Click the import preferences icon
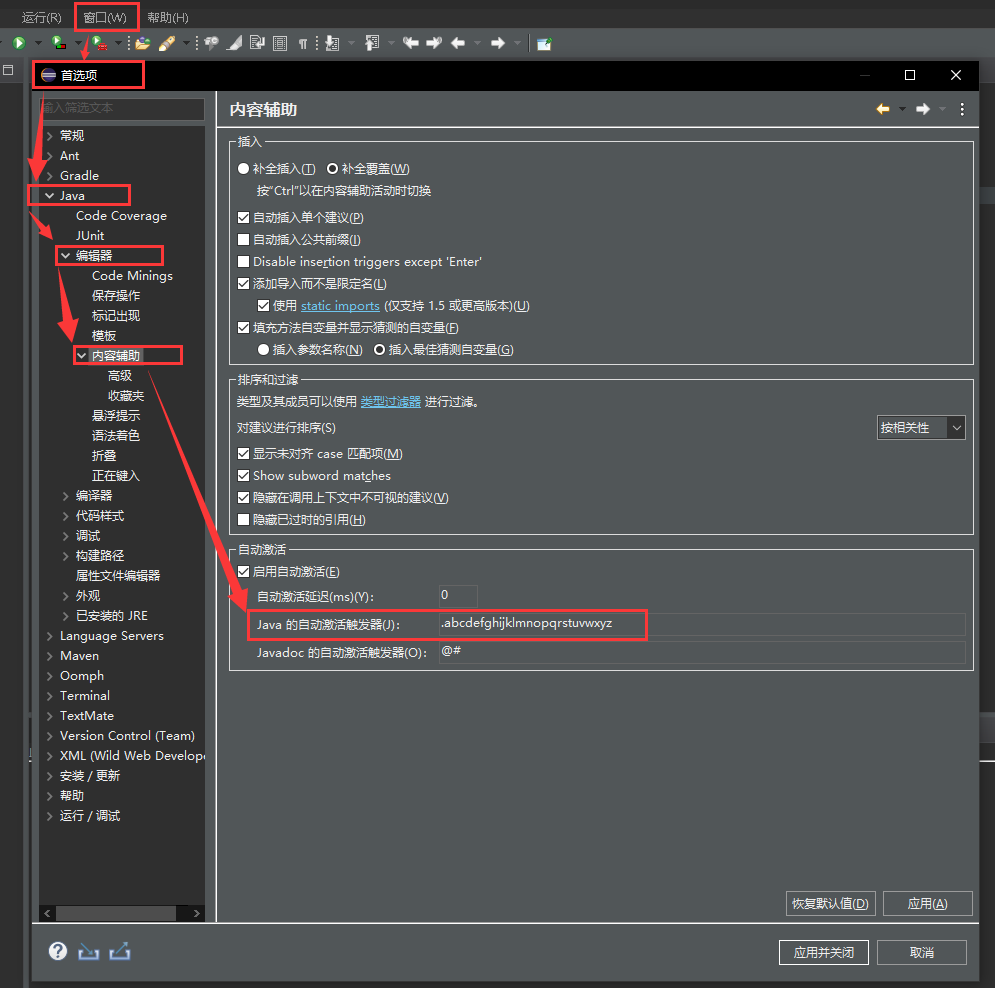This screenshot has height=988, width=995. coord(88,951)
